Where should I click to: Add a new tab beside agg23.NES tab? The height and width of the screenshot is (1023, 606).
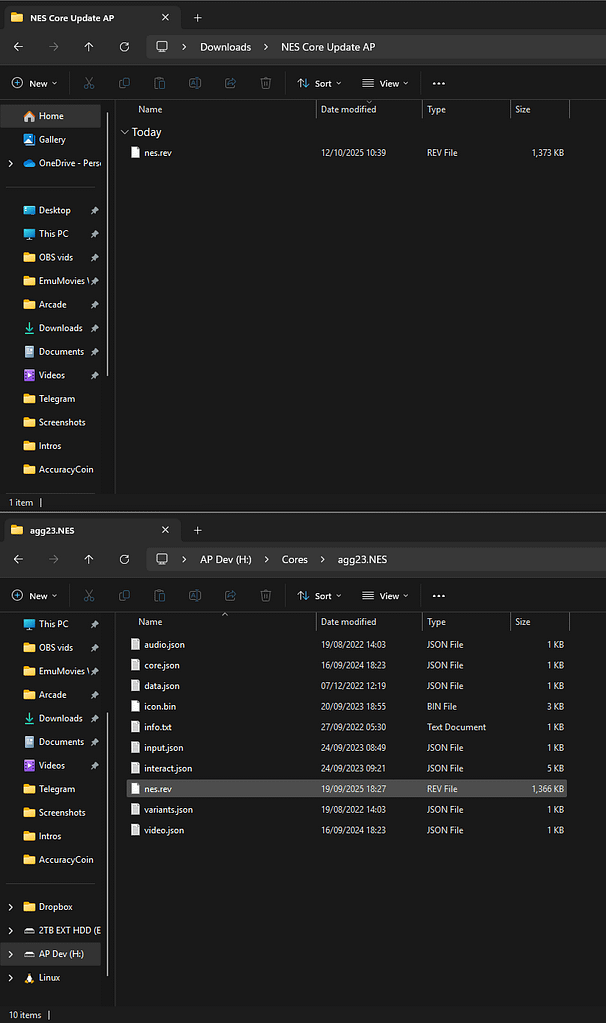point(197,530)
